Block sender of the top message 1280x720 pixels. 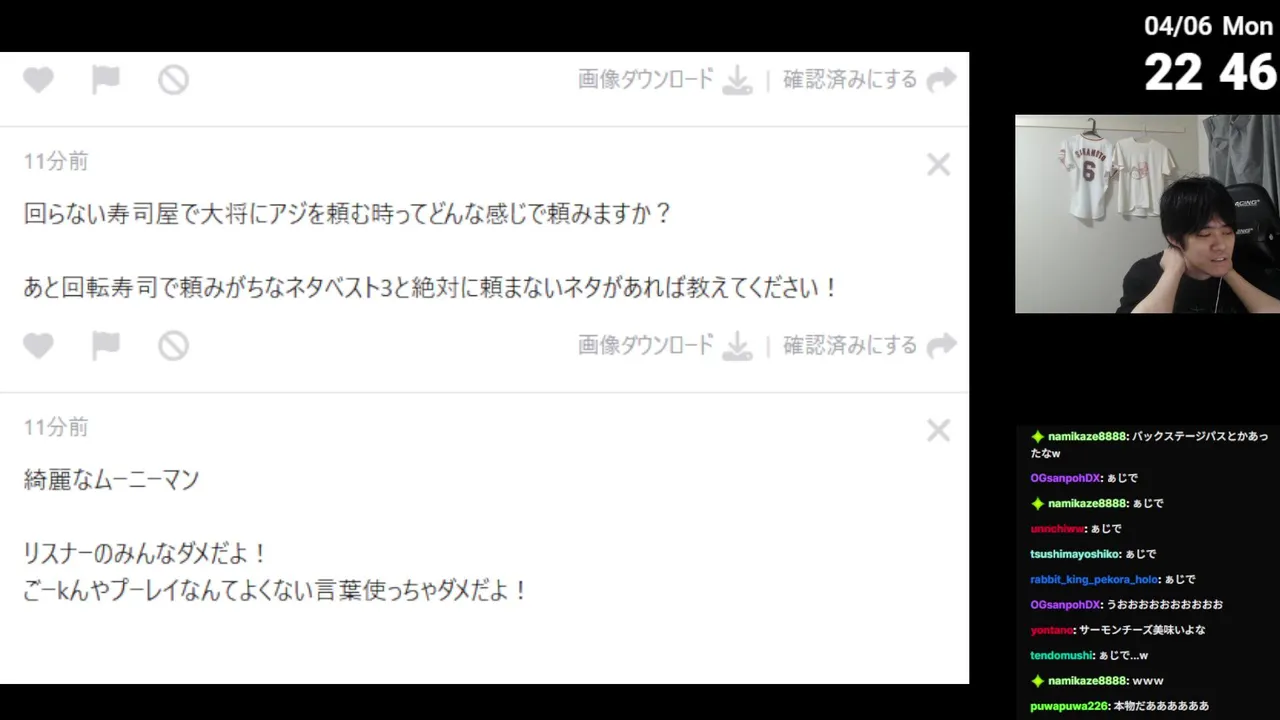(173, 80)
